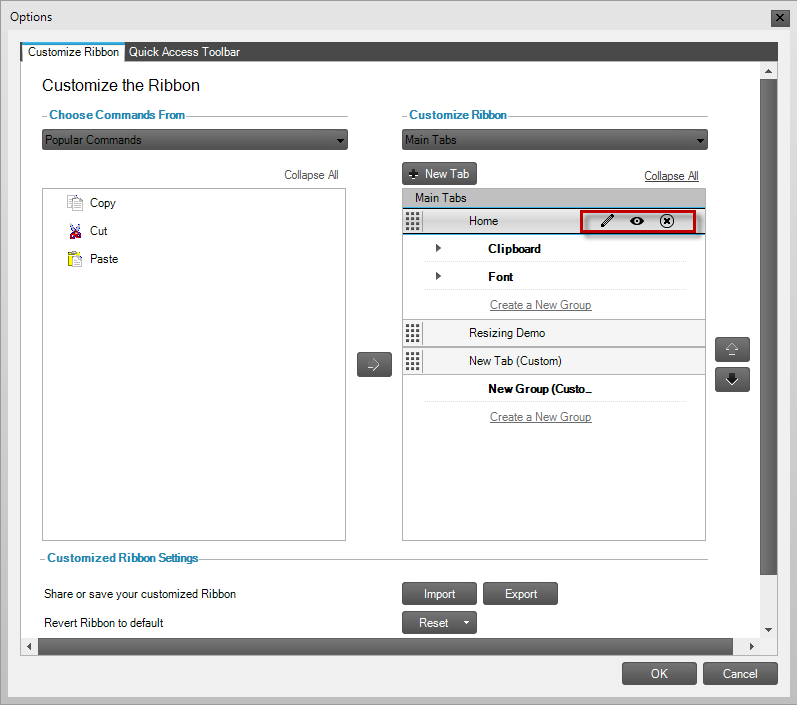
Task: Click the remove (X) icon on Home tab
Action: 667,221
